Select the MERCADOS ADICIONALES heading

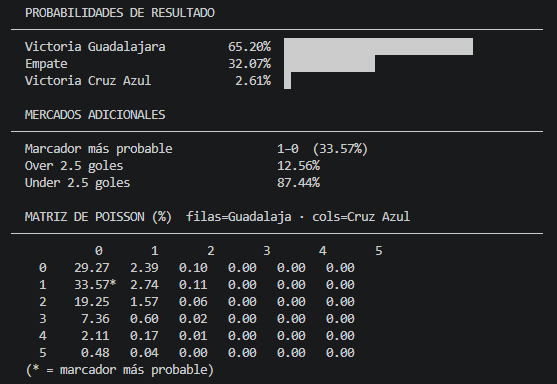coord(95,115)
